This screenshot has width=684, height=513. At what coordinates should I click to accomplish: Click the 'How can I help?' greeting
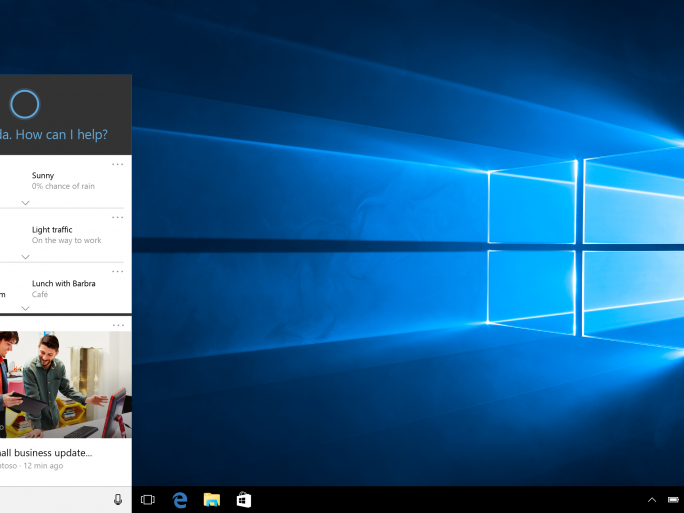62,134
